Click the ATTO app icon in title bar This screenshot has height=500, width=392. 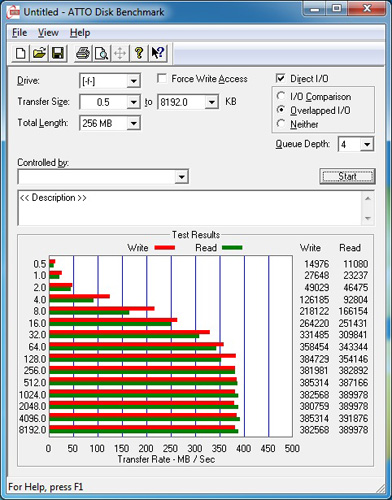[14, 12]
